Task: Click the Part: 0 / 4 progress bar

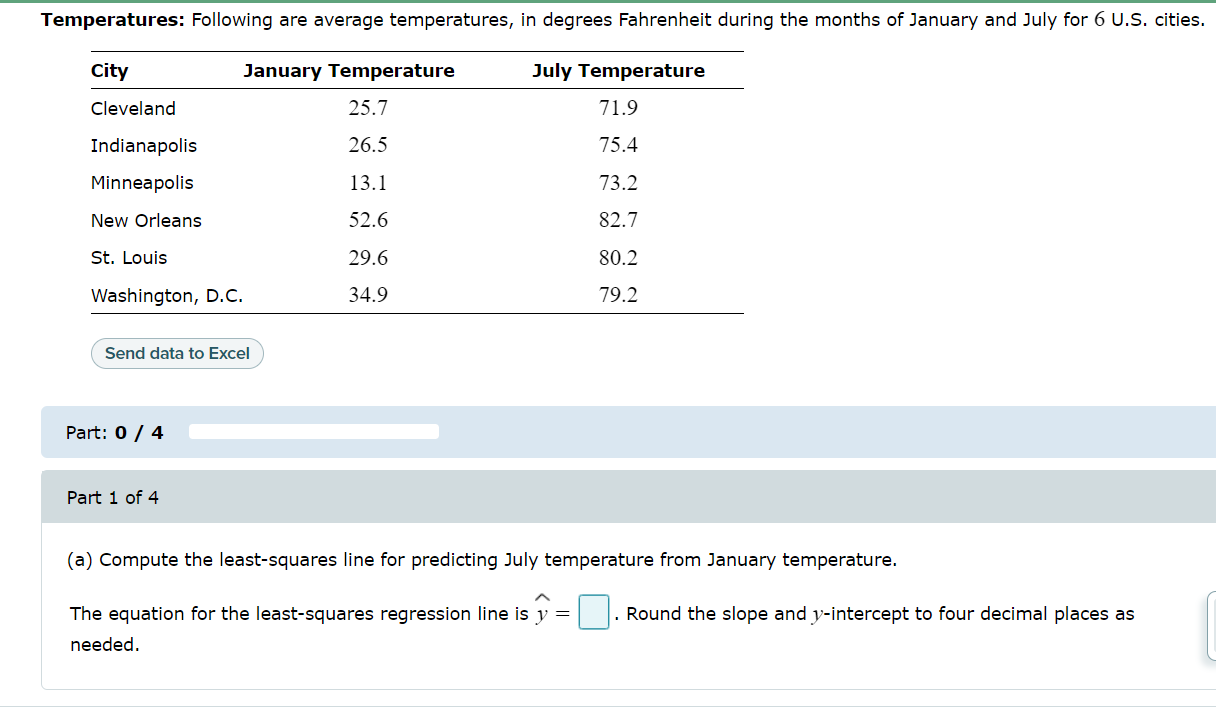Action: (x=313, y=431)
